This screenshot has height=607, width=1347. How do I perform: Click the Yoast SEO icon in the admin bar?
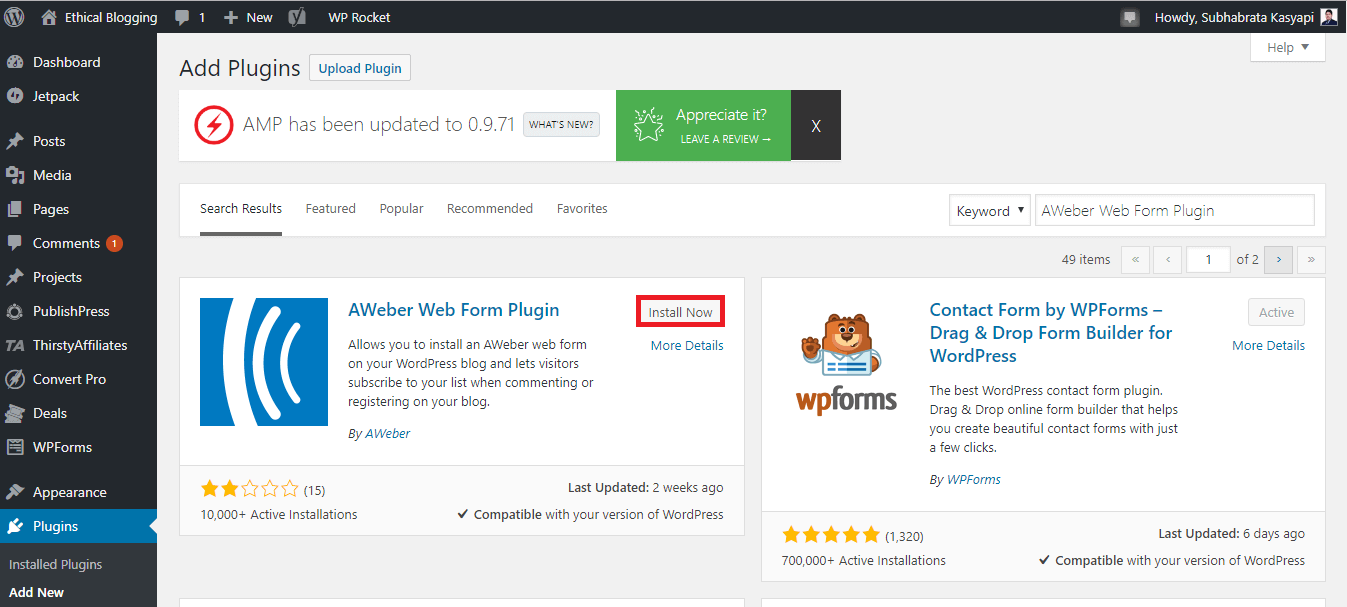(295, 16)
